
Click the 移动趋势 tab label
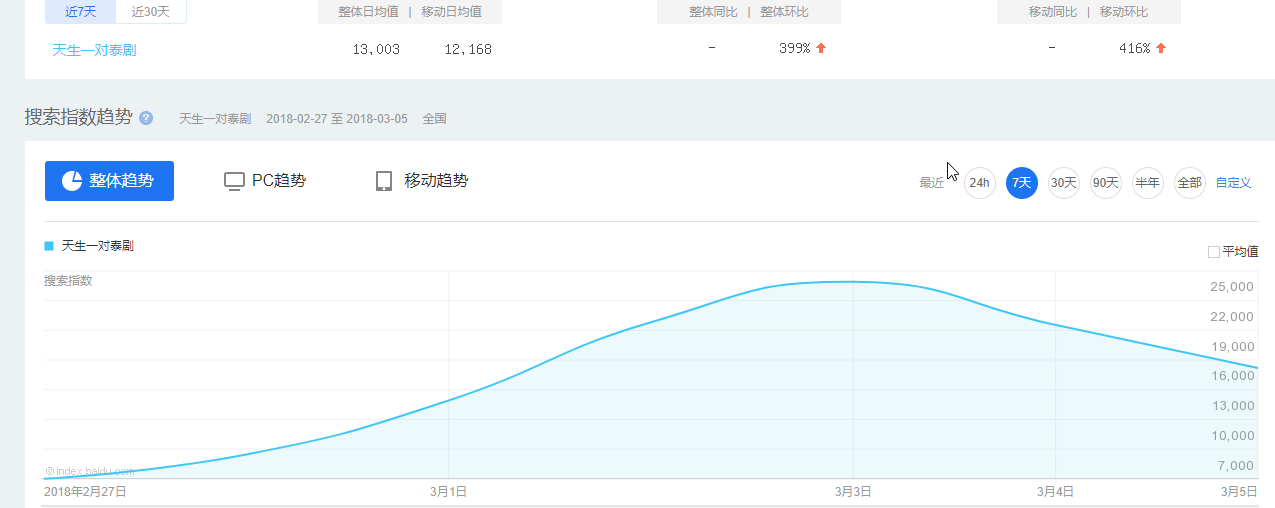click(x=436, y=181)
